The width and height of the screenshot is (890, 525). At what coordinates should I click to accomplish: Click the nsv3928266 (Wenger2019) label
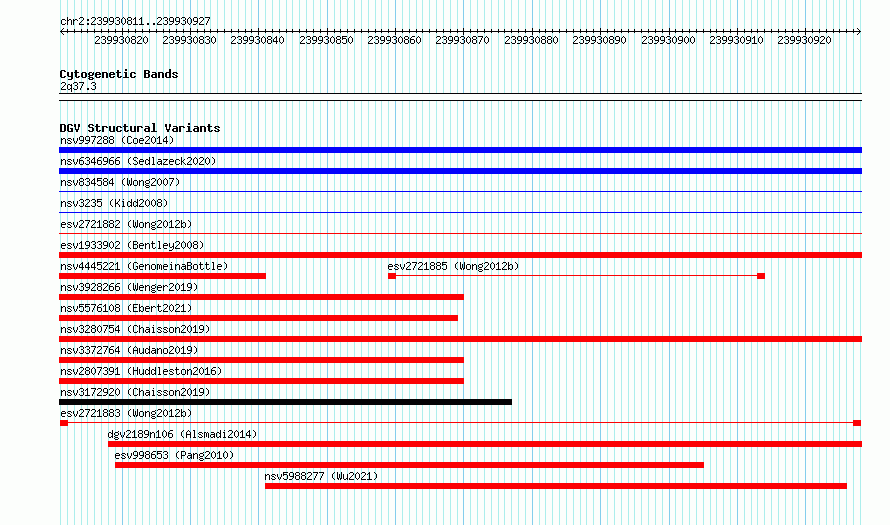(129, 287)
